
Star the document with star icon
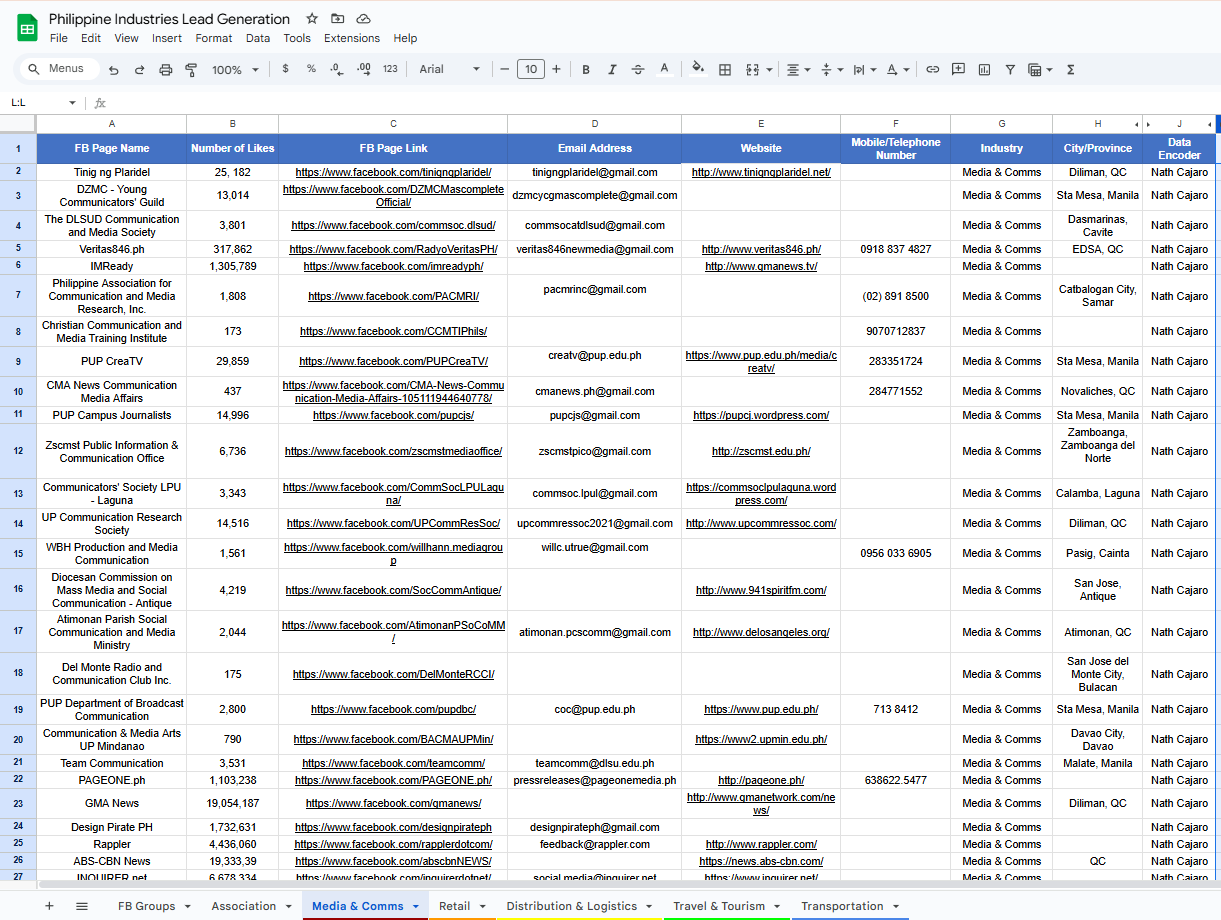pyautogui.click(x=312, y=19)
